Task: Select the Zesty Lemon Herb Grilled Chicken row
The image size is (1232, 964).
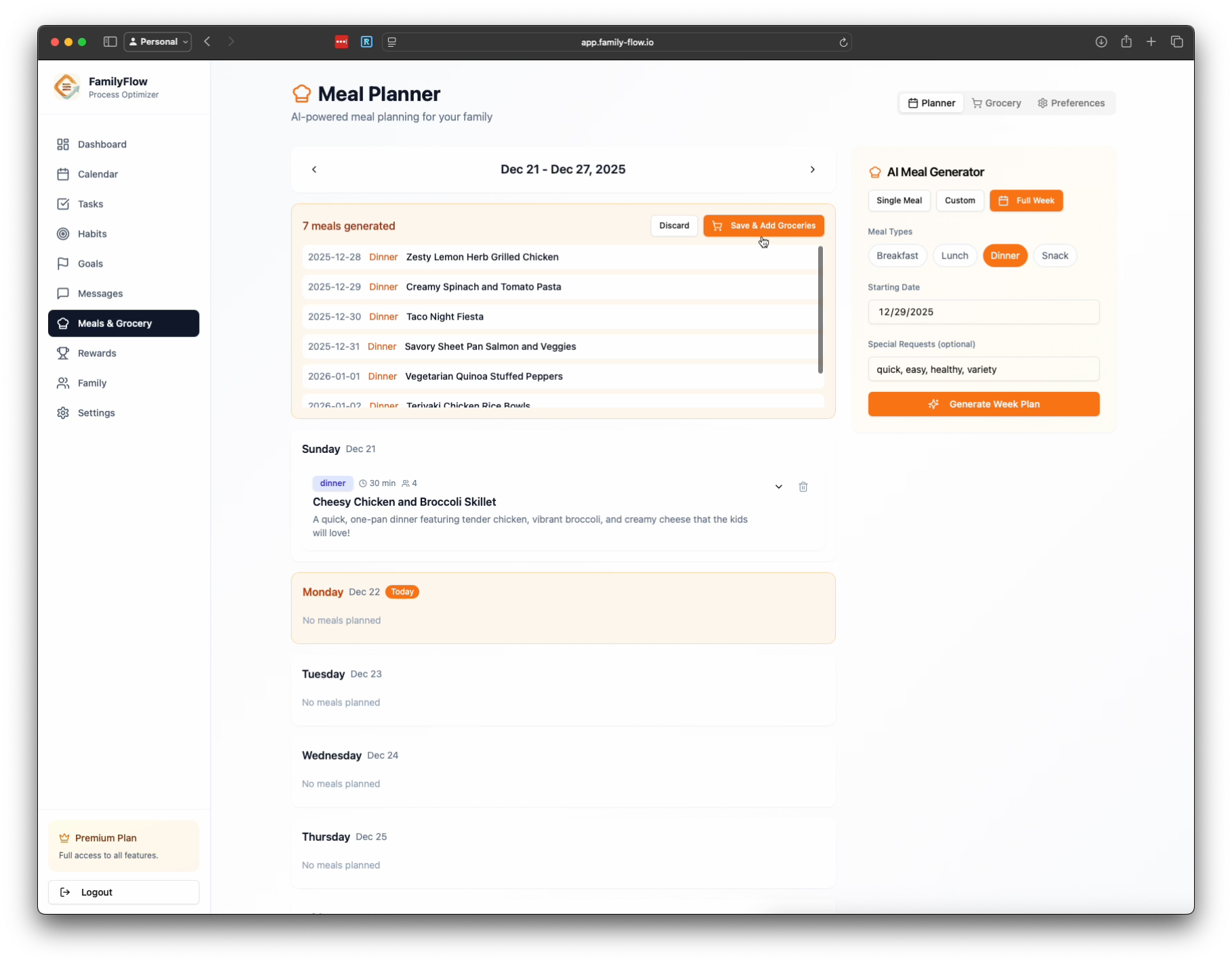Action: point(559,257)
